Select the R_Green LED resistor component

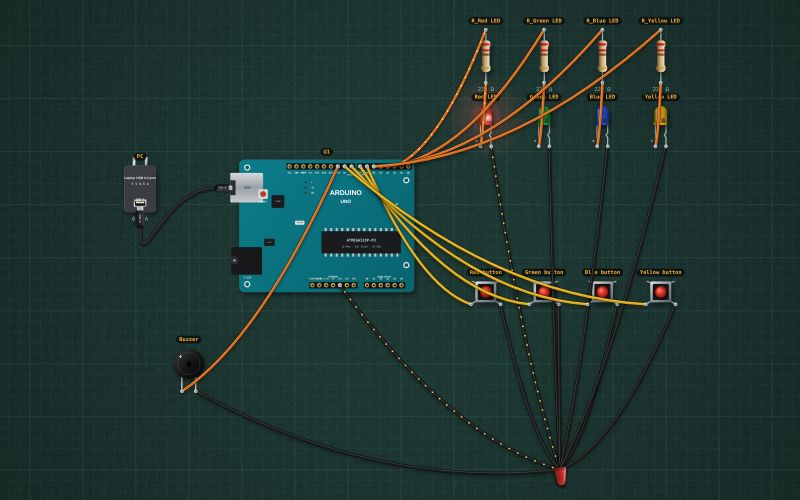[x=544, y=56]
